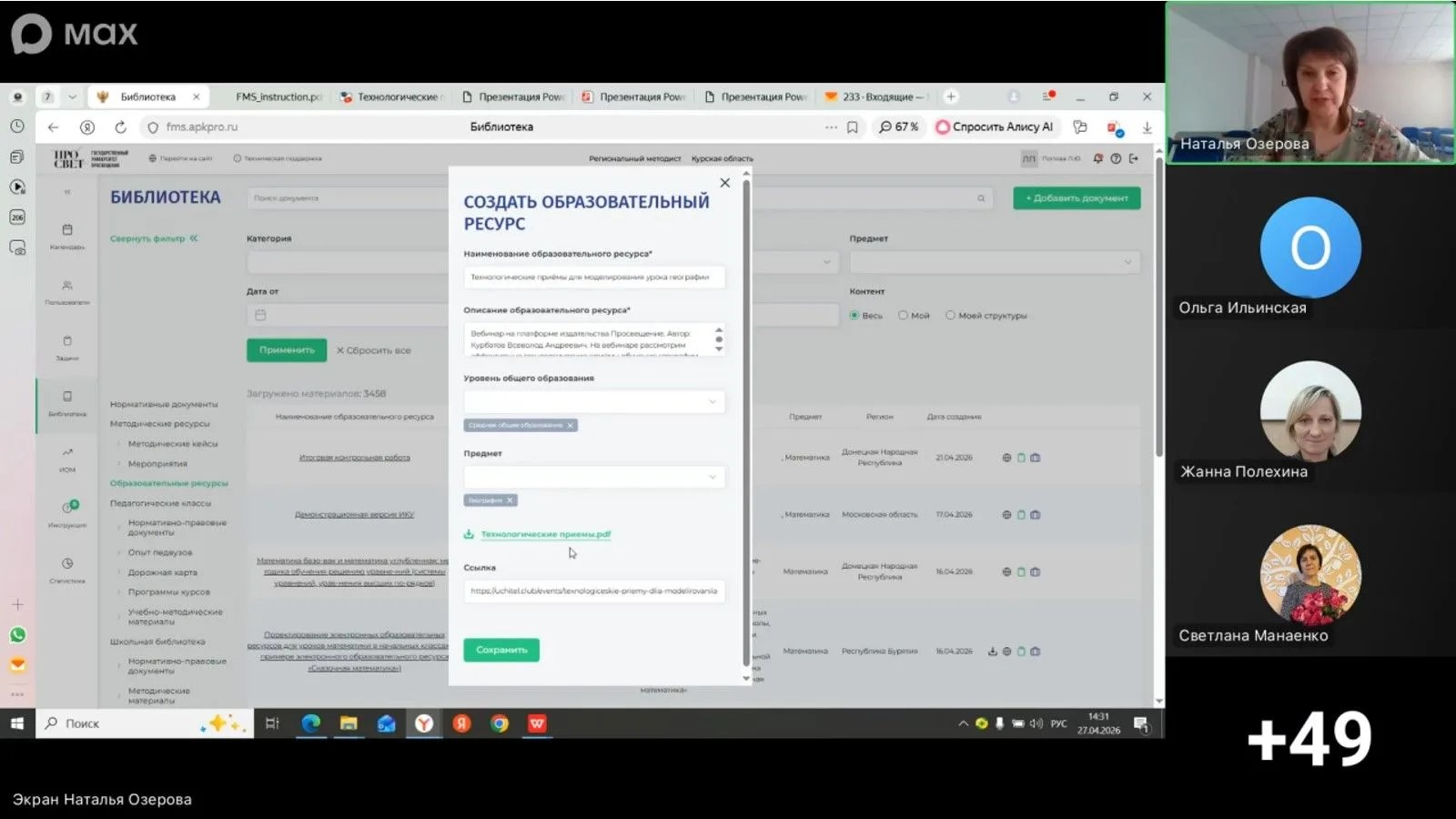Open the notifications bell in site header
The width and height of the screenshot is (1456, 819).
[1098, 158]
